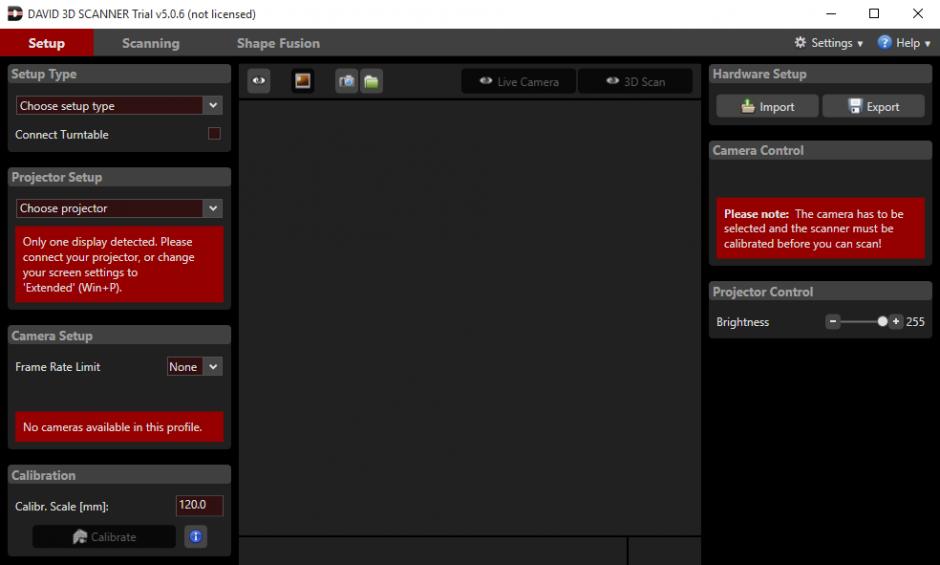
Task: Click the DAVID app logo in title bar
Action: click(14, 13)
